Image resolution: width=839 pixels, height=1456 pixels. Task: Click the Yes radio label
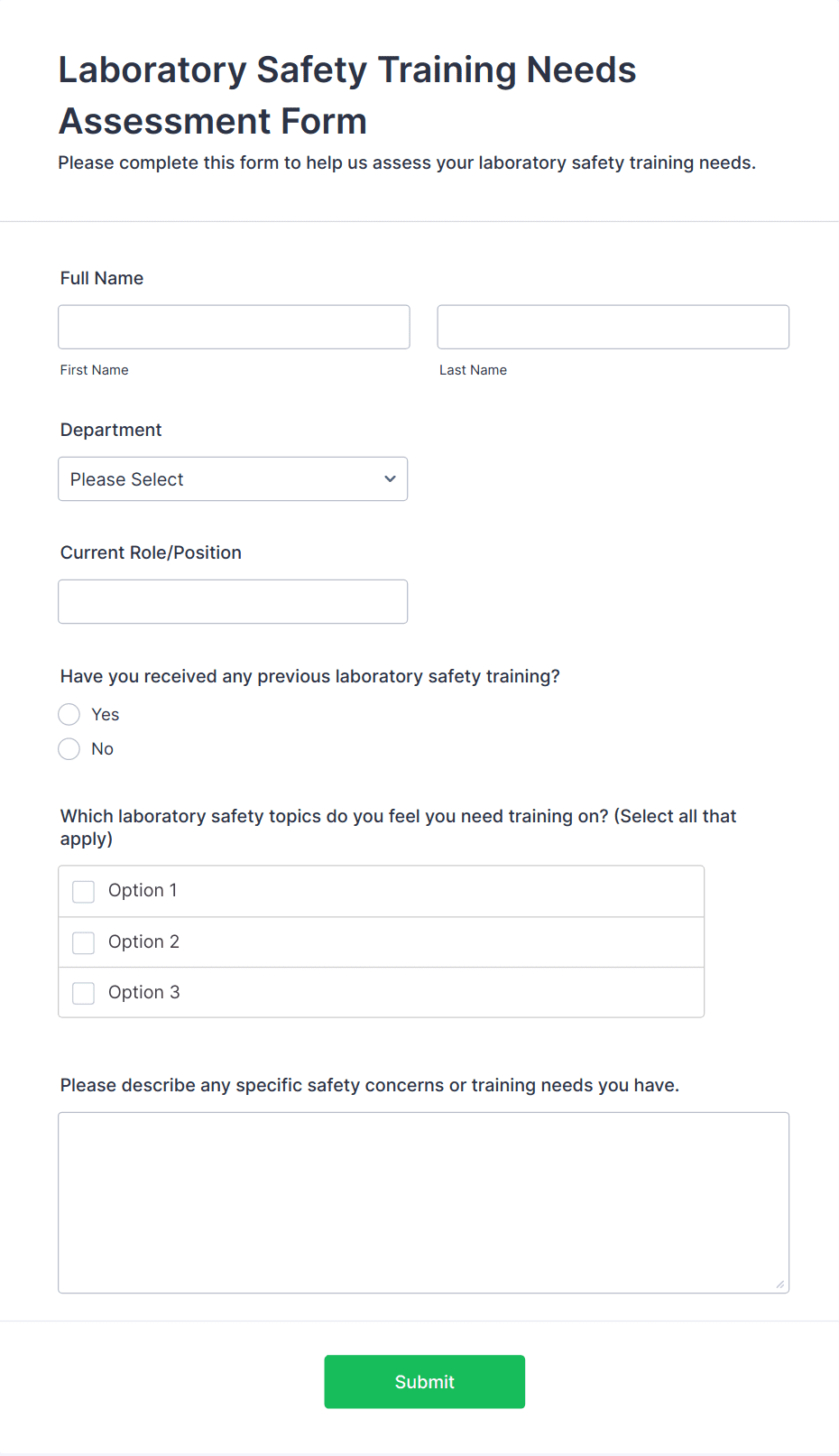[106, 715]
